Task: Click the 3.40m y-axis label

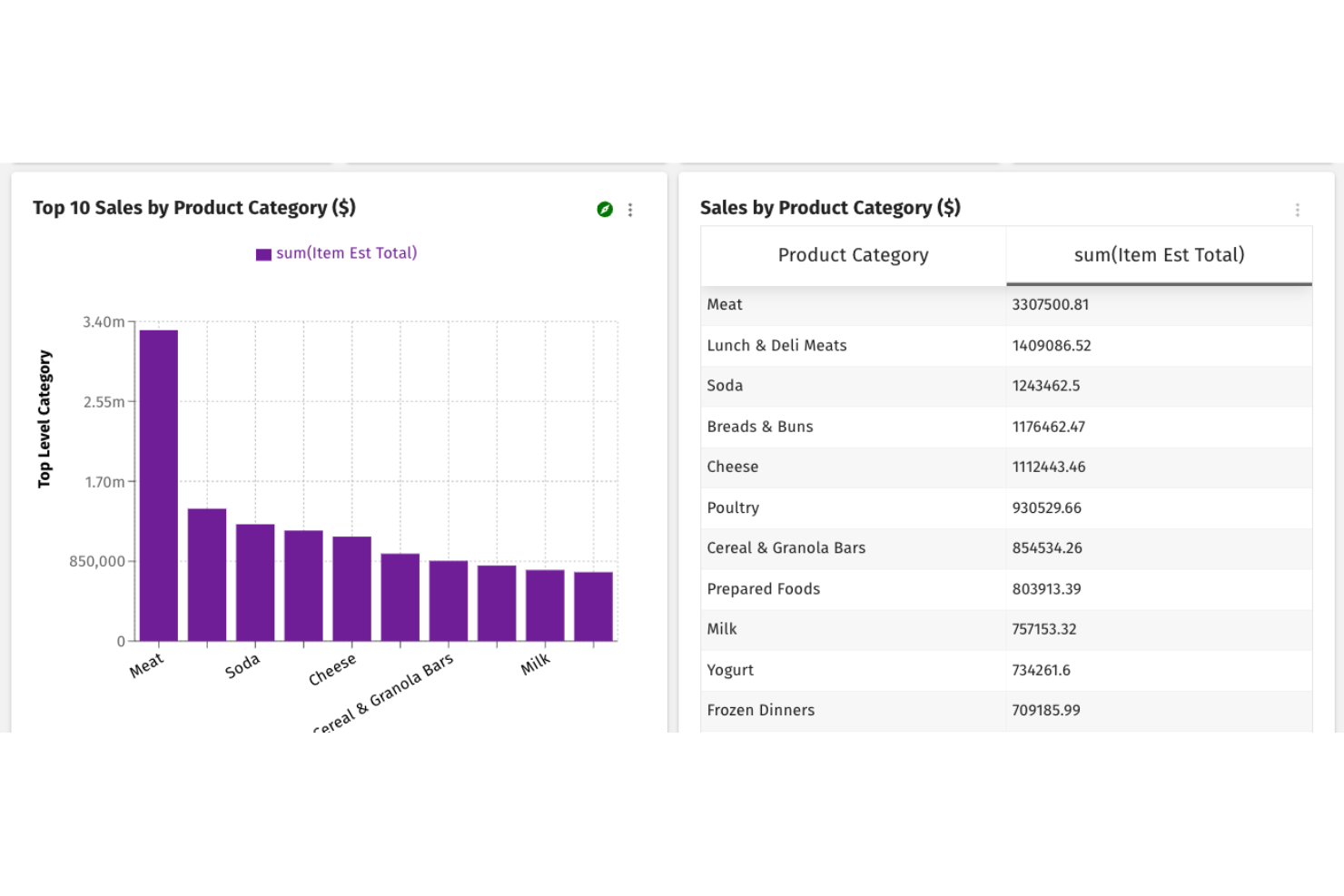Action: click(x=104, y=322)
